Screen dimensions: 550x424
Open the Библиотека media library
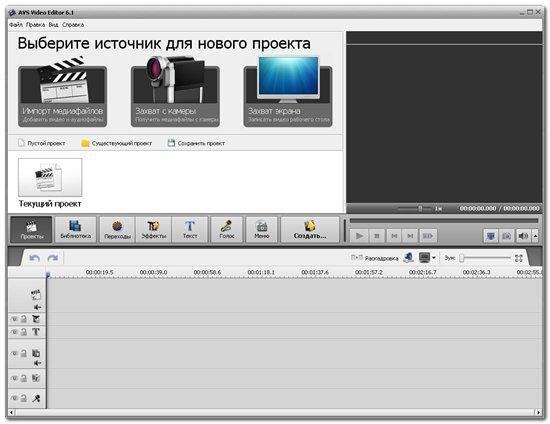[x=75, y=230]
